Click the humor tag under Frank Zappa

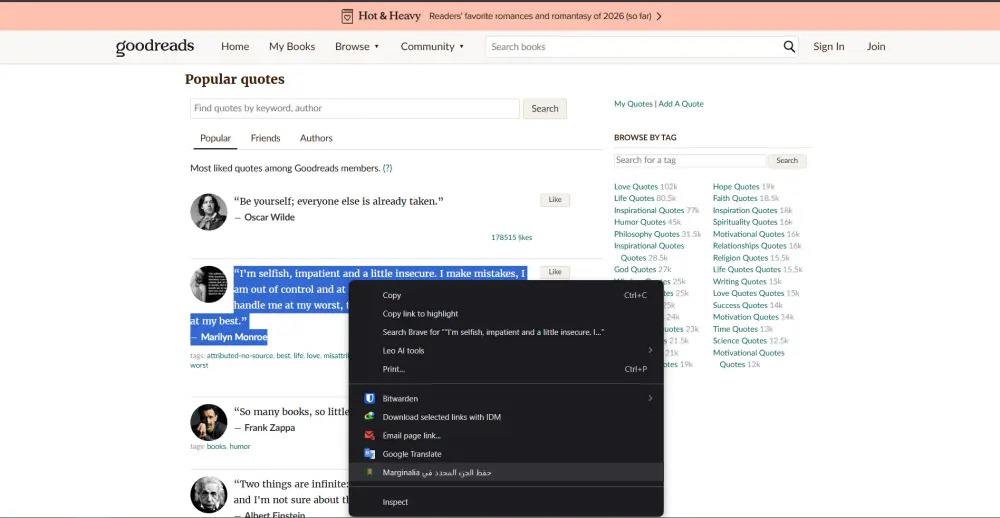point(240,447)
